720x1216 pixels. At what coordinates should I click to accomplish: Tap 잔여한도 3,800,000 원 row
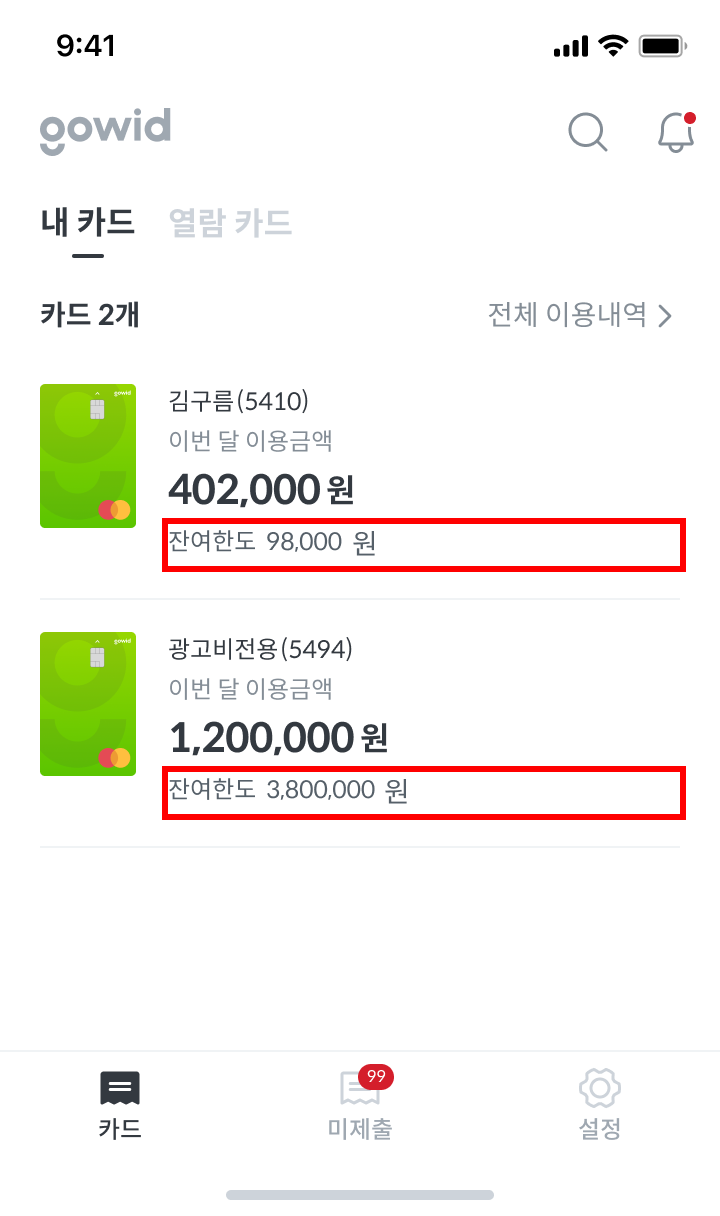[x=424, y=792]
